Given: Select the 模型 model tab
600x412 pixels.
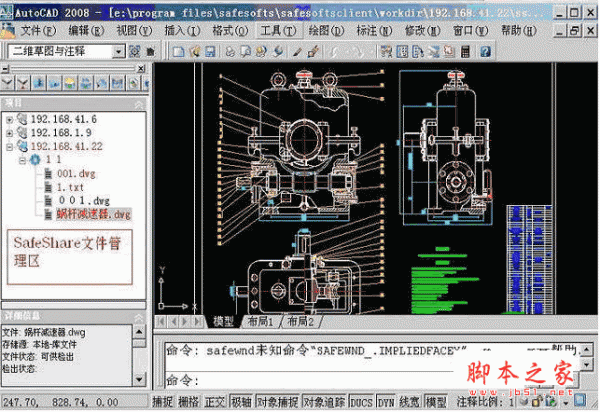Looking at the screenshot, I should pyautogui.click(x=223, y=321).
